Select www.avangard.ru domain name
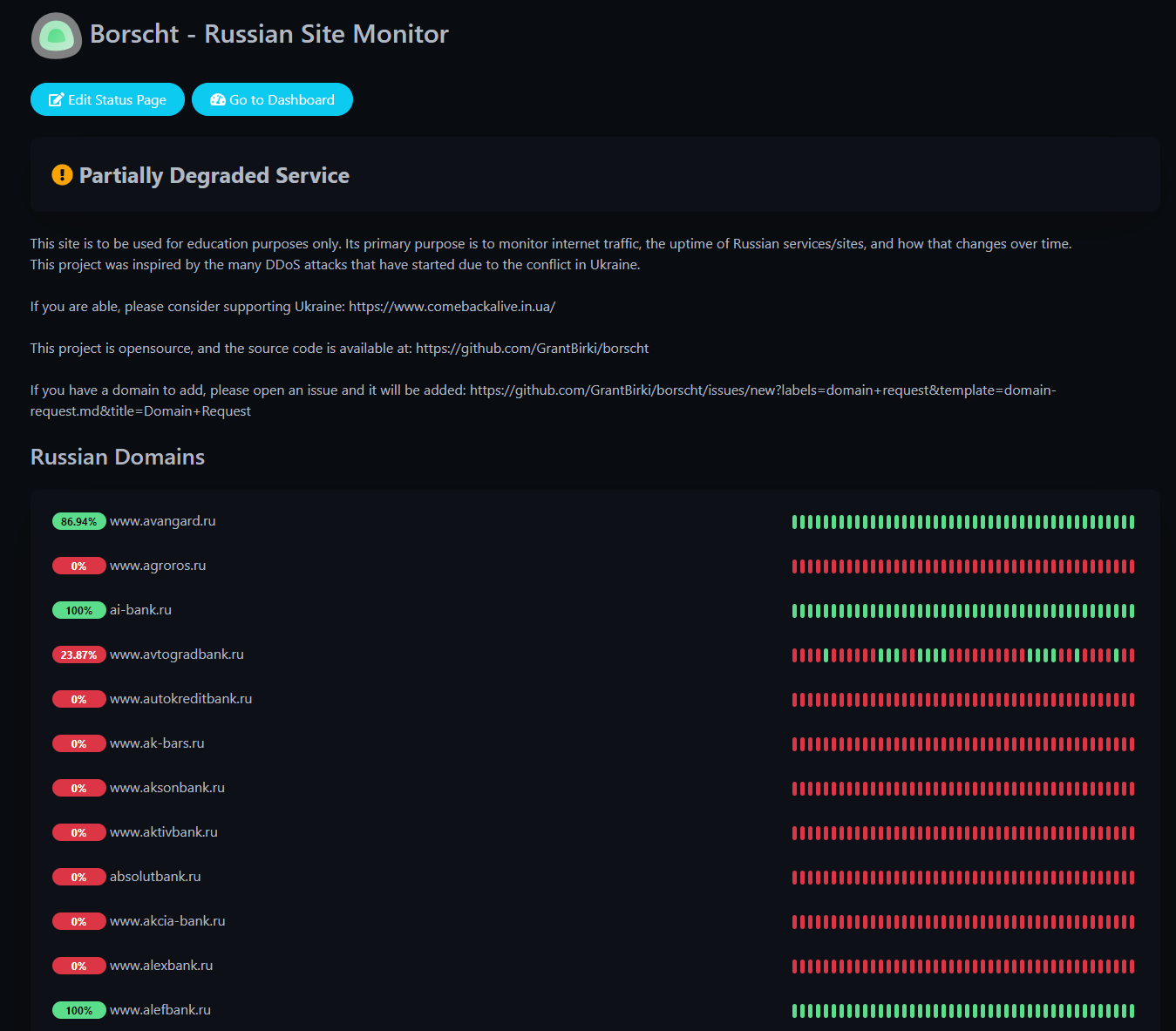This screenshot has width=1176, height=1031. click(163, 521)
